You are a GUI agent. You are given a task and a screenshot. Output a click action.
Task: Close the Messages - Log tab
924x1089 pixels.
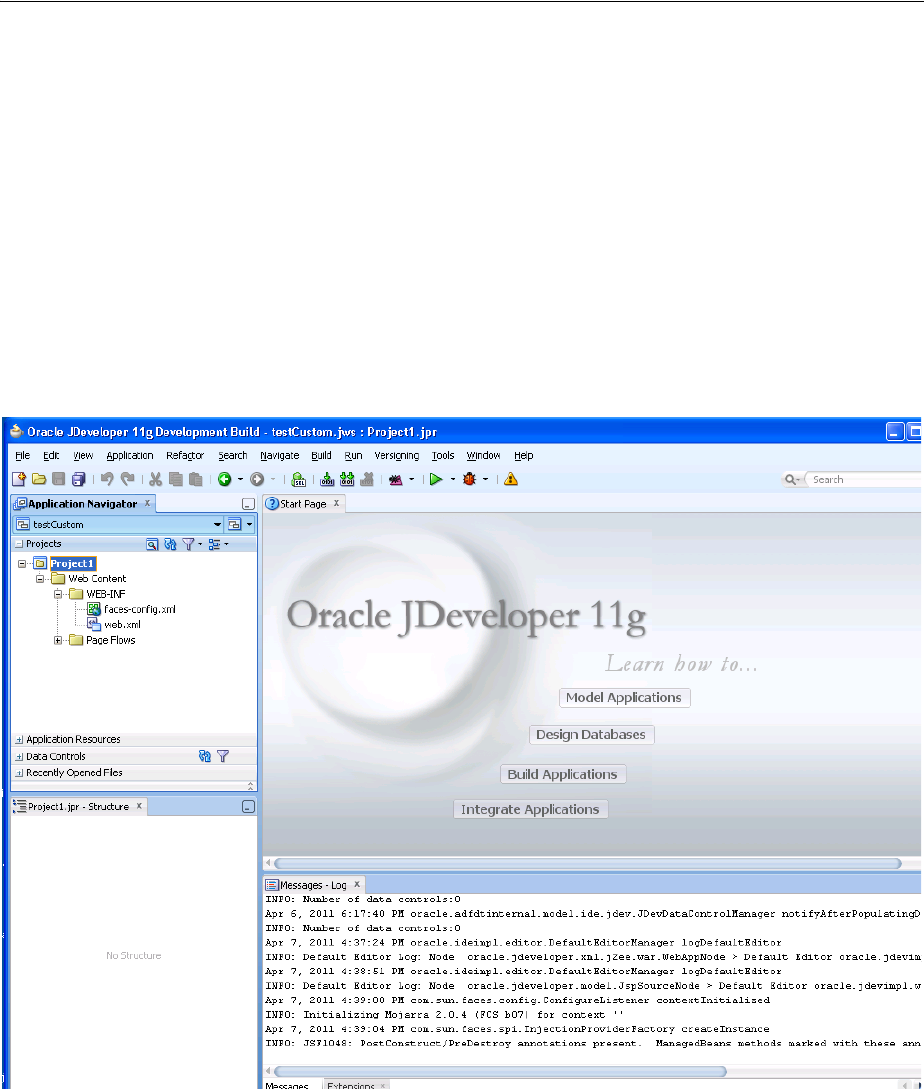point(357,885)
